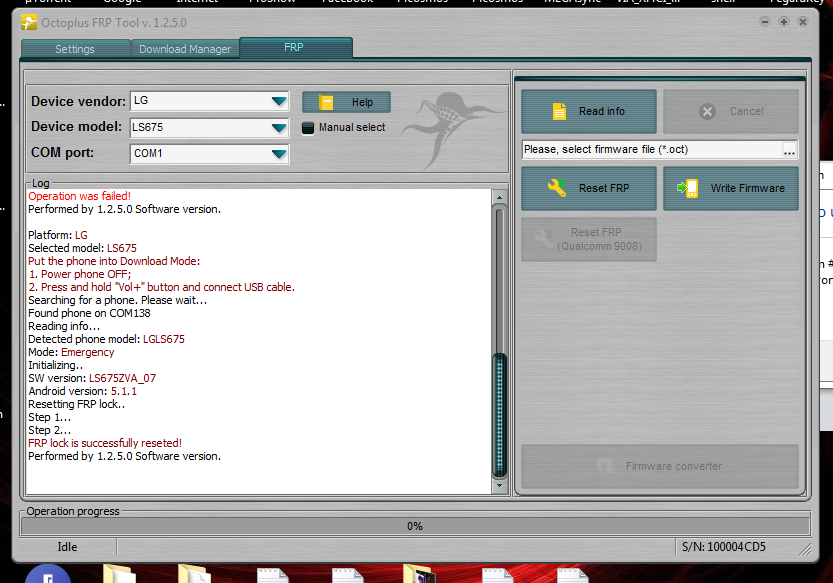Viewport: 833px width, 583px height.
Task: Click 'Mode: Emergency' log line
Action: [71, 352]
